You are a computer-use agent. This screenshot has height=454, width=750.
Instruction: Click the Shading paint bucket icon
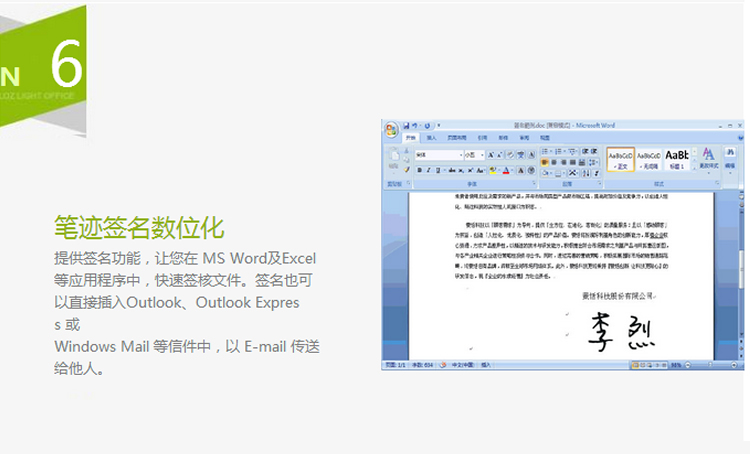click(545, 173)
